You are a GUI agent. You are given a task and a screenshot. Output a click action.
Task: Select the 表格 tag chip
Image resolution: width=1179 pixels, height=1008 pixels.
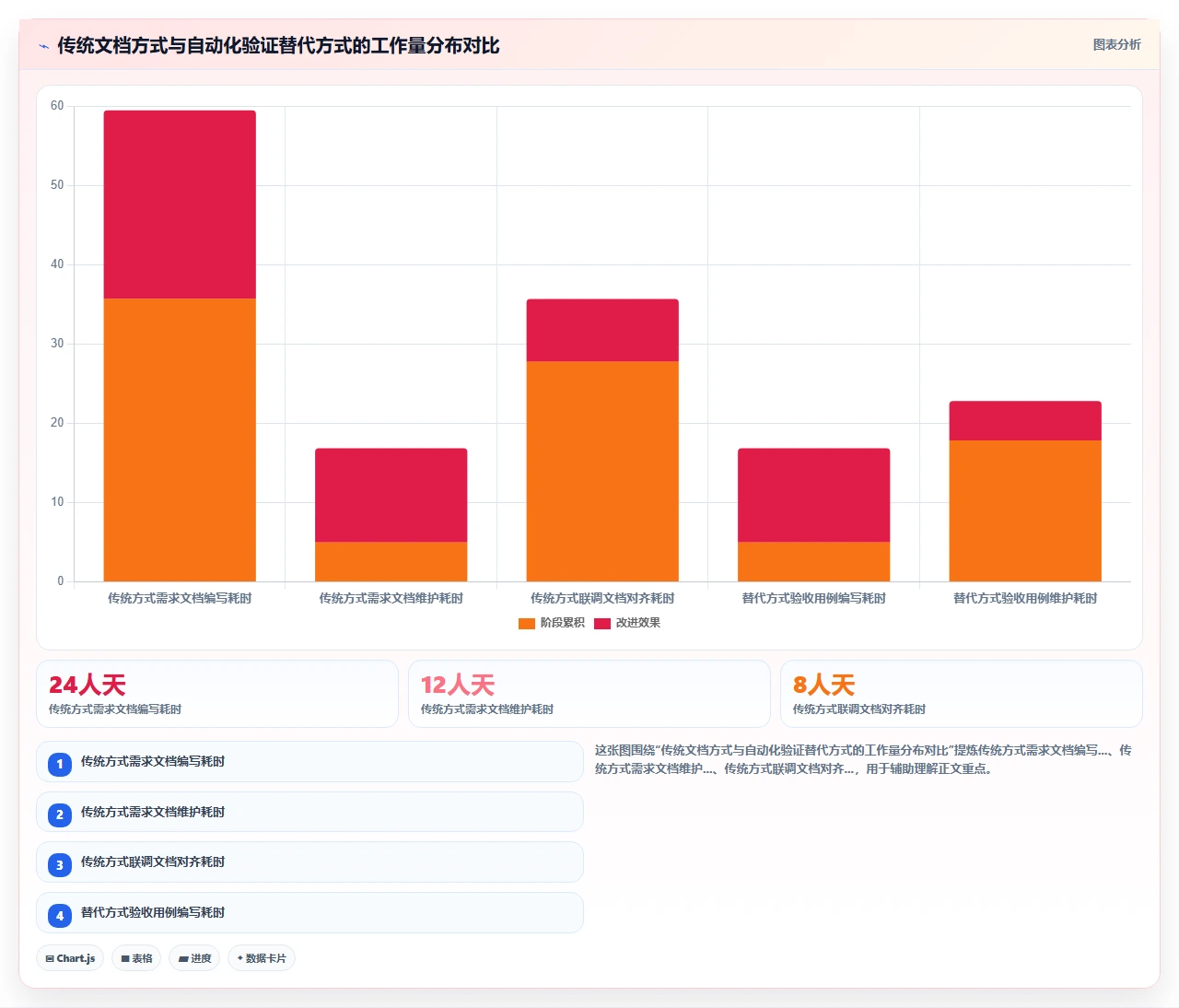click(x=136, y=958)
